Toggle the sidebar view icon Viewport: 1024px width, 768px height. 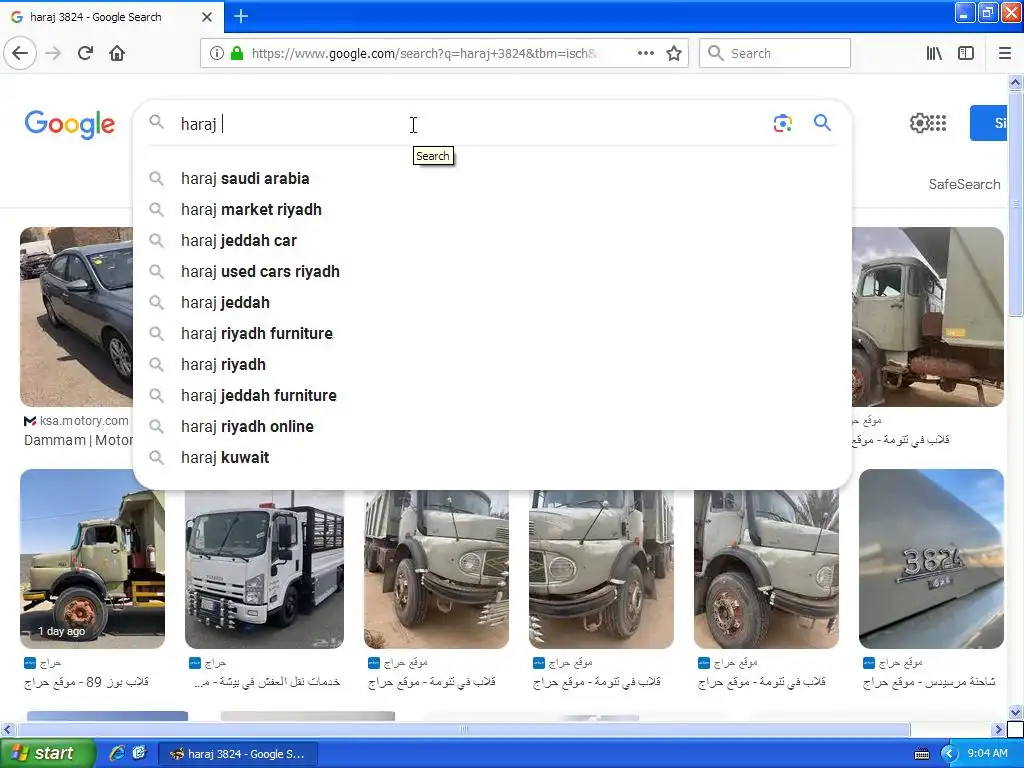966,53
